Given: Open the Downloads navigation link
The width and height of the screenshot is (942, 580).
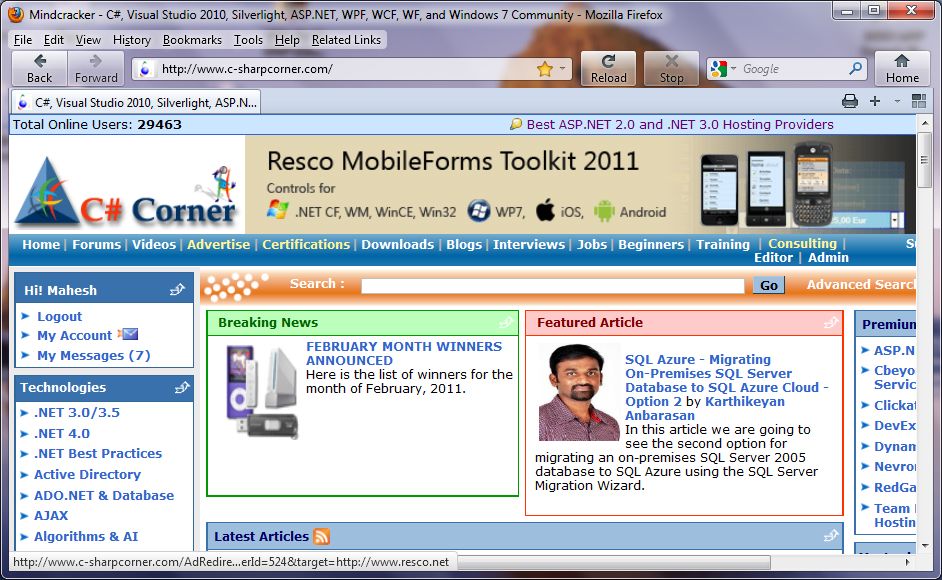Looking at the screenshot, I should click(397, 245).
